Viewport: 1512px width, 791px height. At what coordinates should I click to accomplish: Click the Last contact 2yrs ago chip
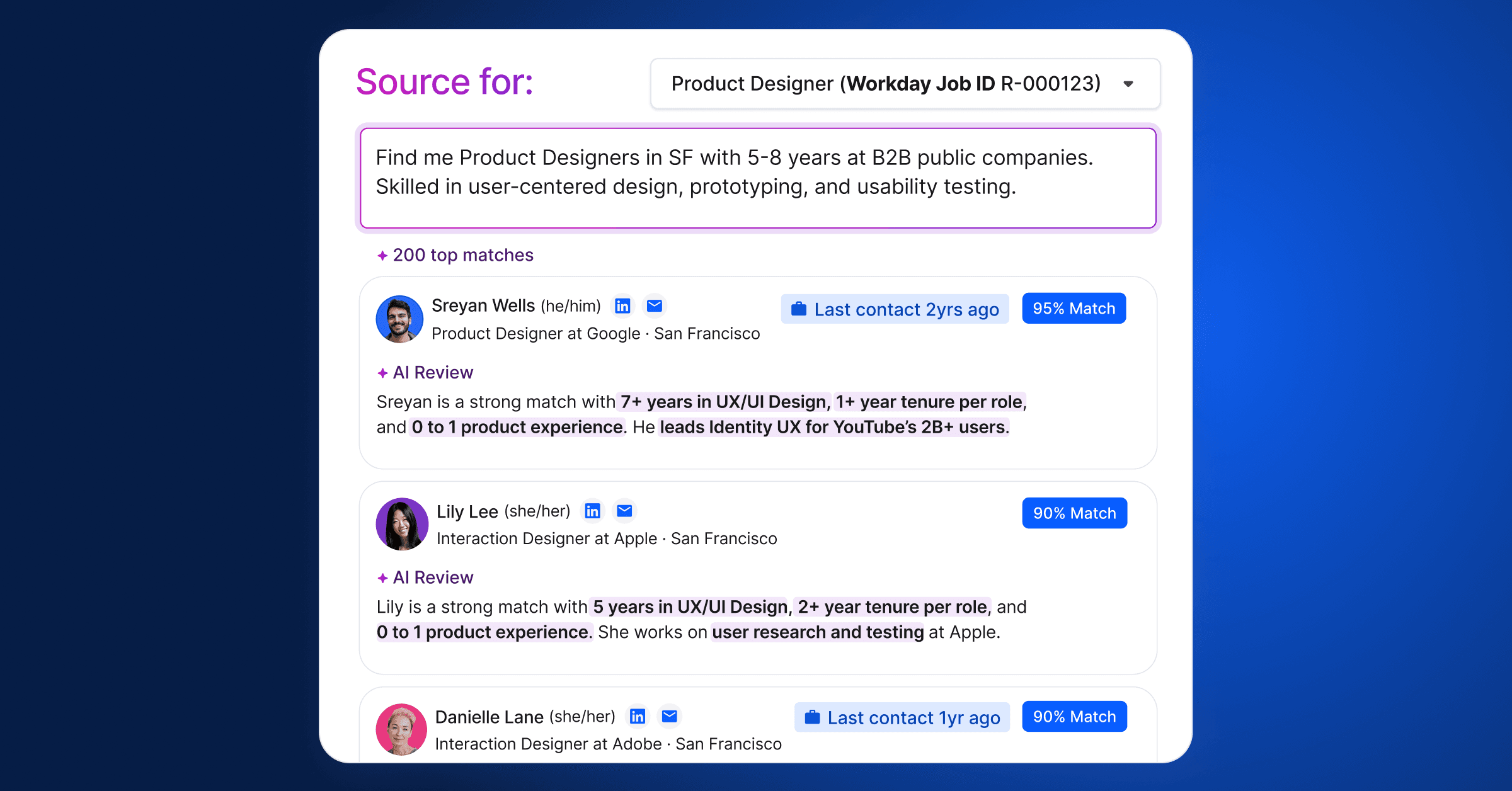coord(895,309)
